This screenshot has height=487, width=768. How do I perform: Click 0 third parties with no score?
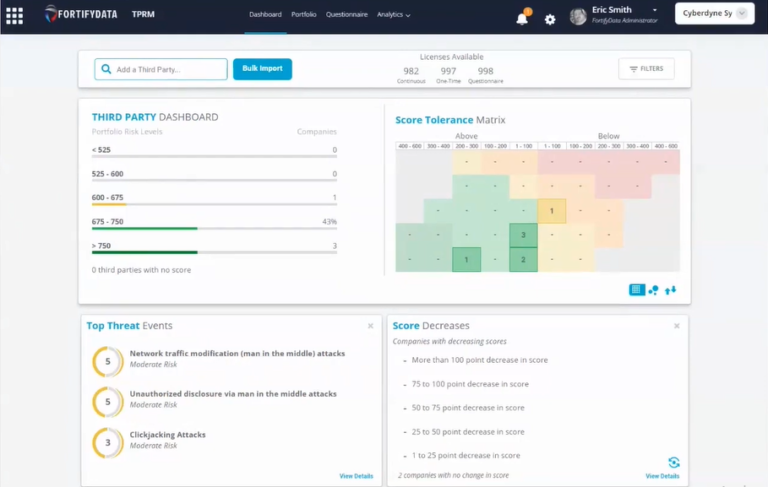click(141, 269)
